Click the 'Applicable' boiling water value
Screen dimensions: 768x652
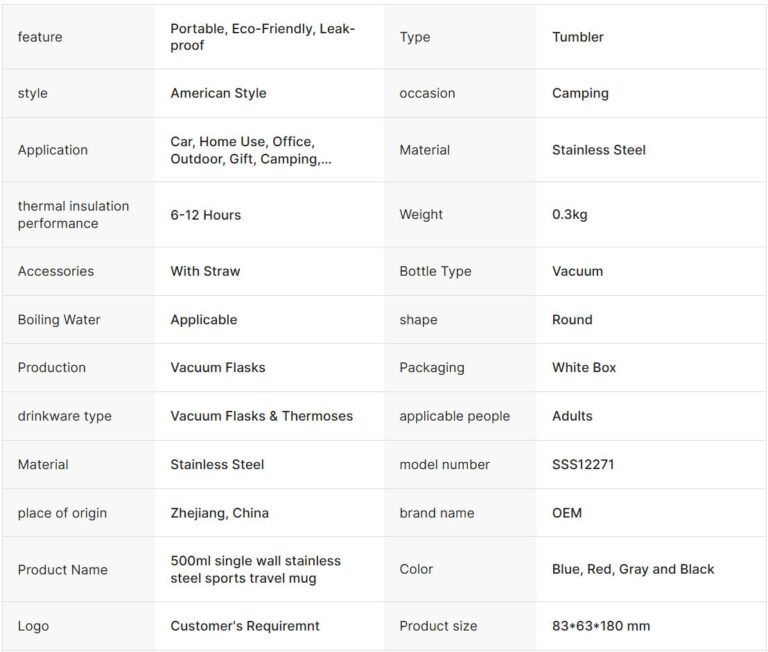tap(204, 320)
